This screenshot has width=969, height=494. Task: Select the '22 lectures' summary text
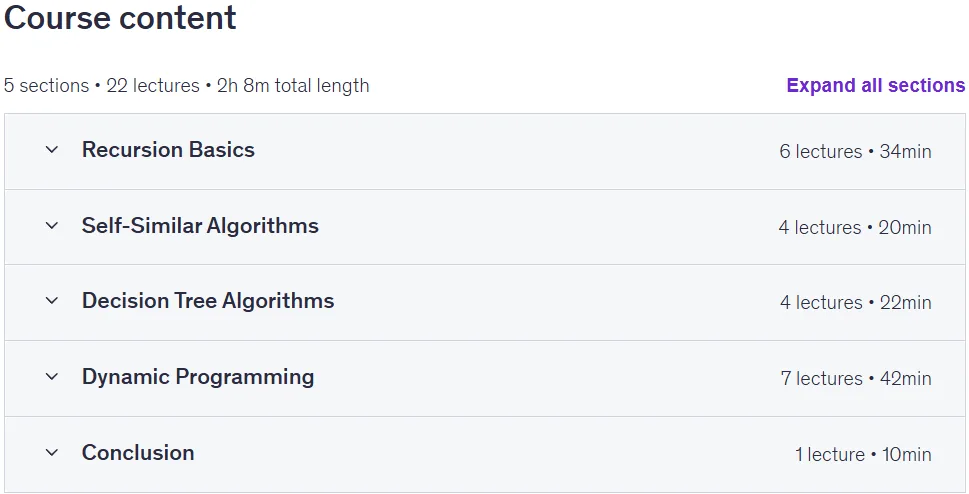pyautogui.click(x=153, y=85)
